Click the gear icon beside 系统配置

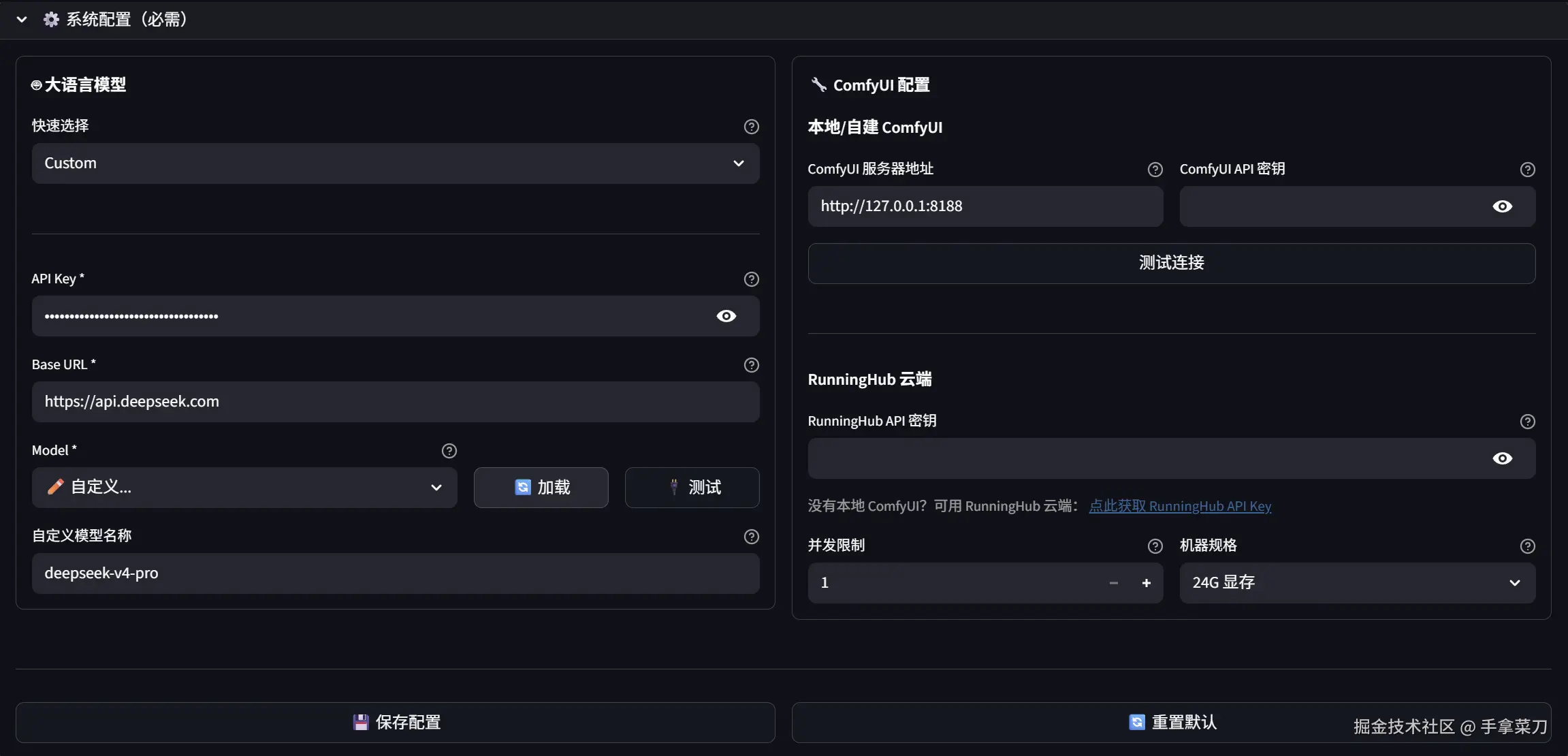coord(51,20)
